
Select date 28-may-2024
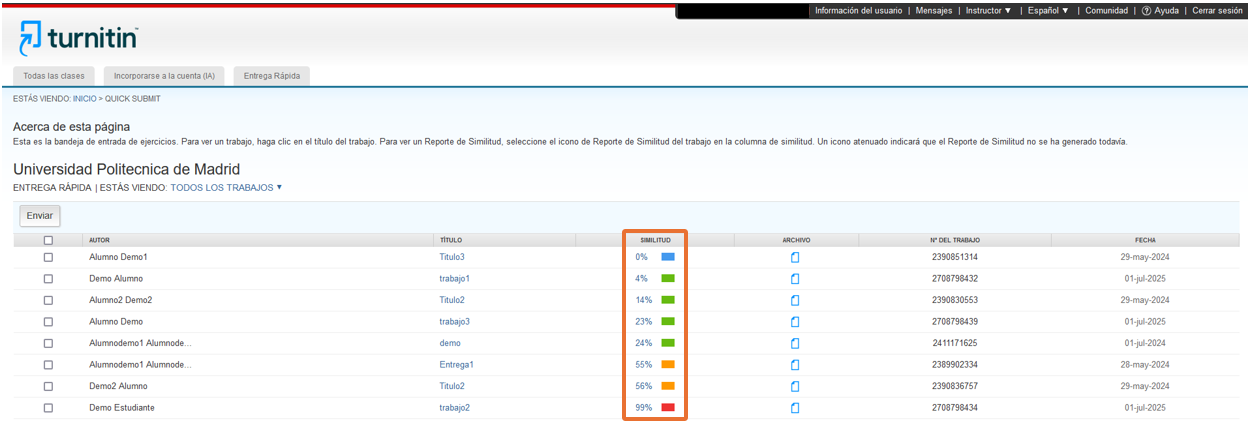click(1145, 365)
